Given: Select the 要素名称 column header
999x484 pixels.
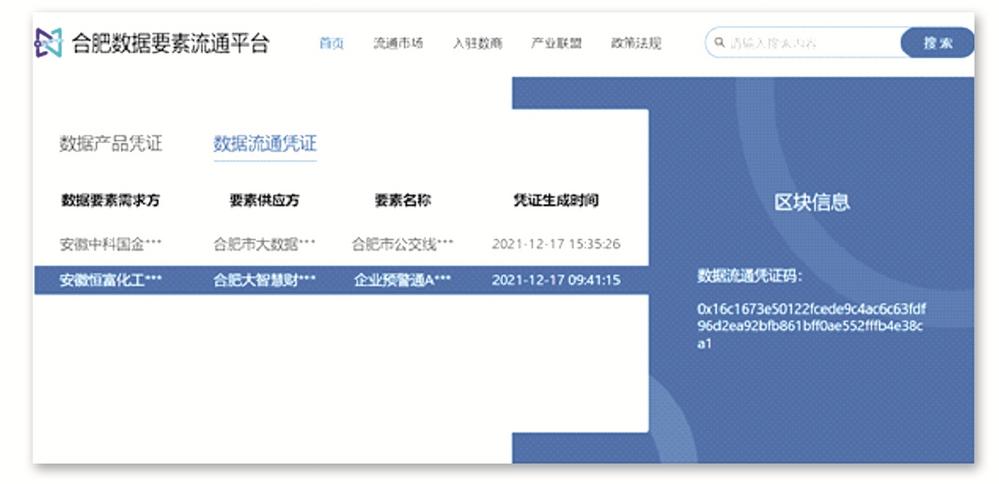Looking at the screenshot, I should point(403,201).
